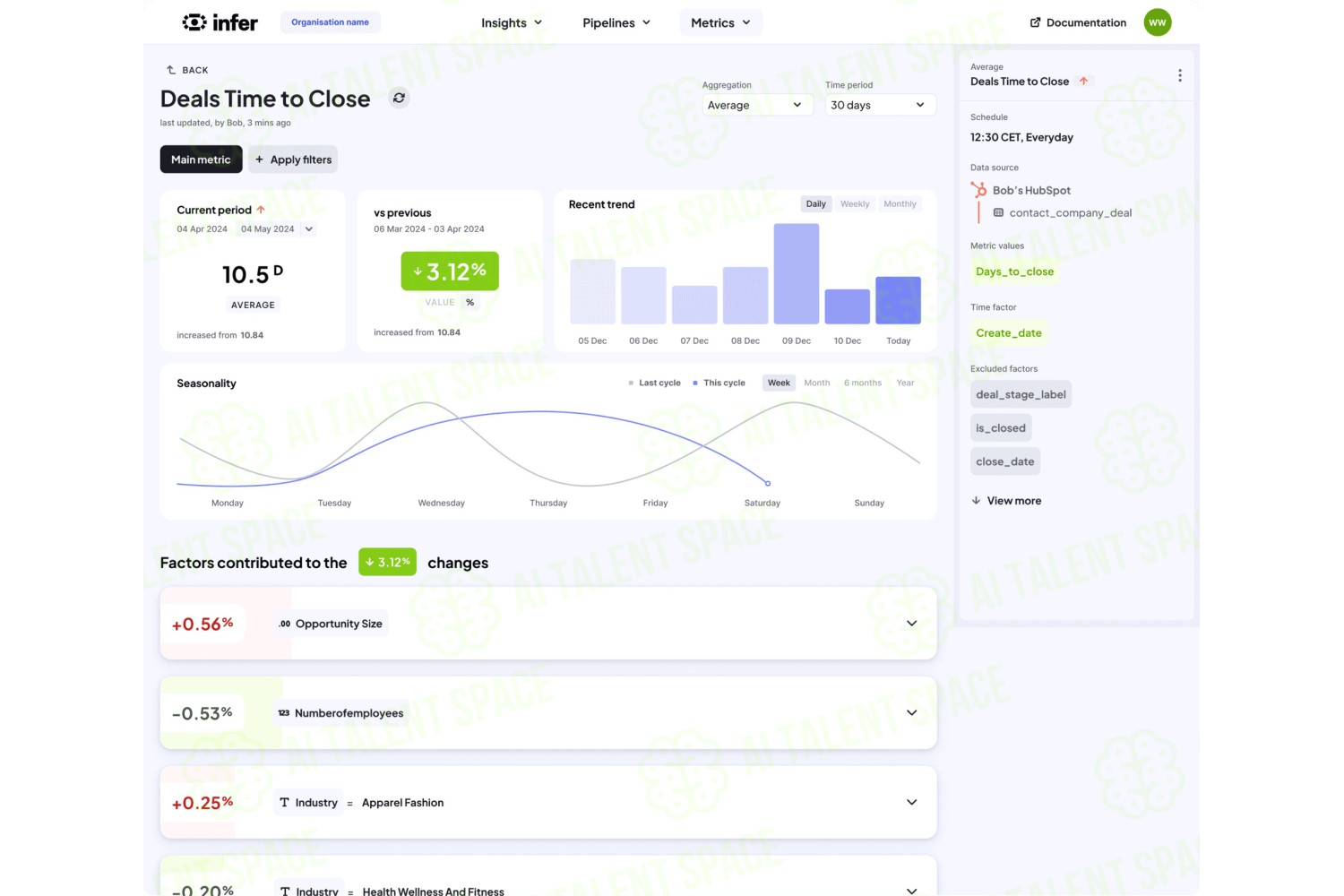The width and height of the screenshot is (1344, 896).
Task: Go BACK to previous page
Action: 187,70
